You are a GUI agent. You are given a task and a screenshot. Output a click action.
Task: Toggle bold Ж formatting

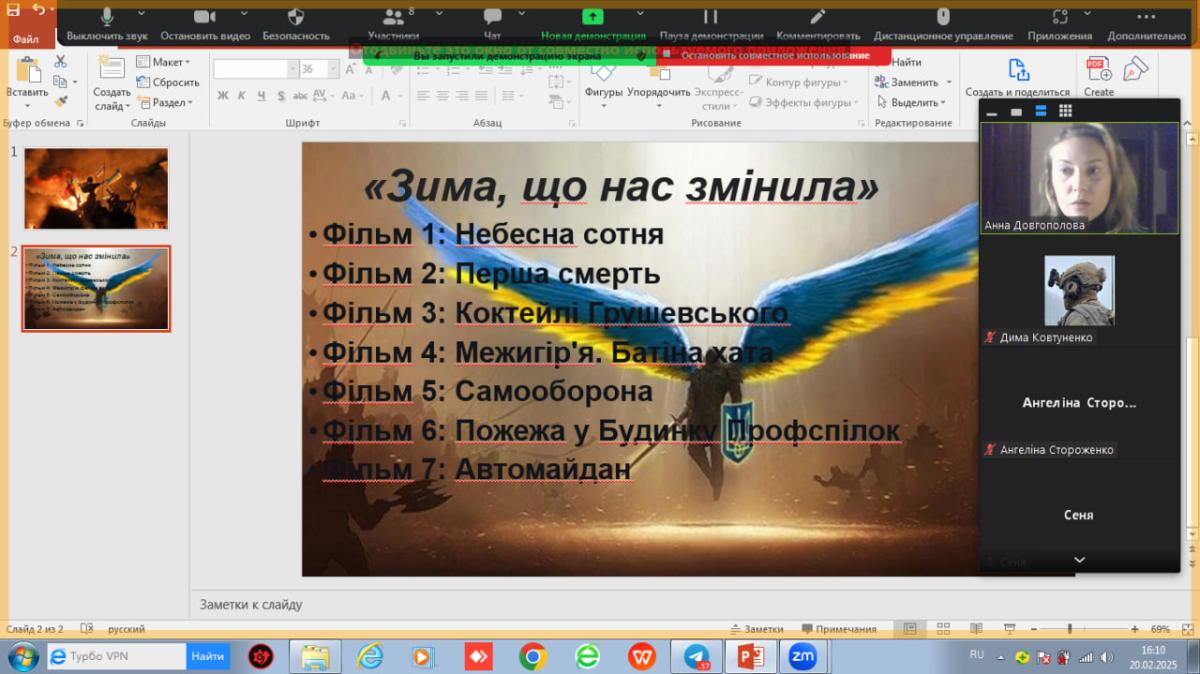click(x=223, y=96)
